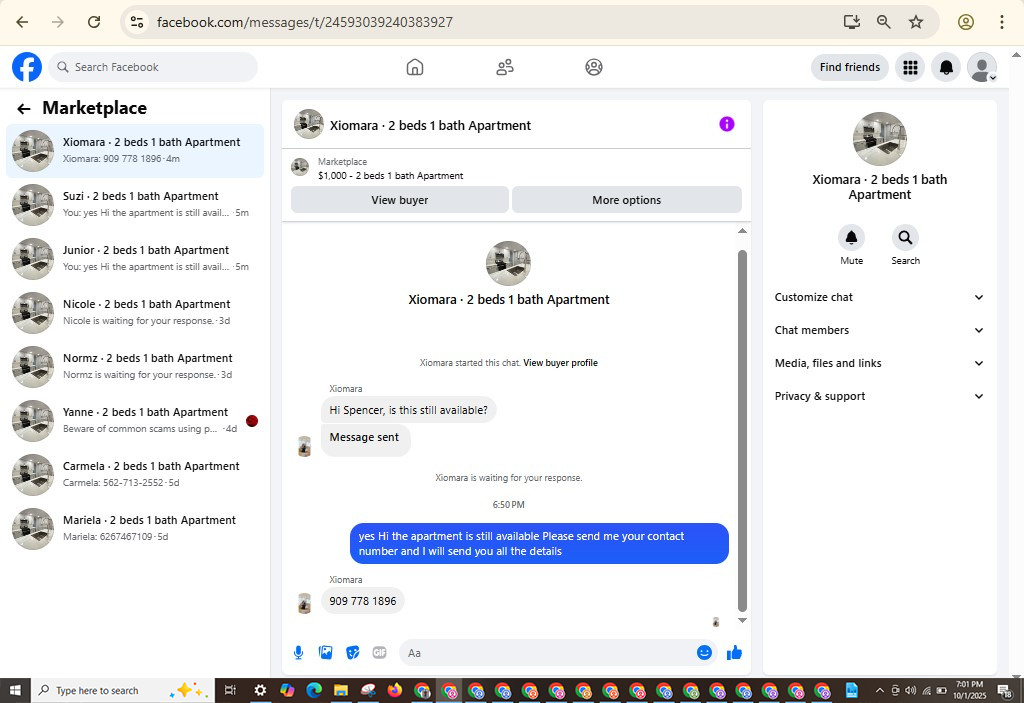1024x703 pixels.
Task: Open Nicole conversation in the list
Action: 135,313
